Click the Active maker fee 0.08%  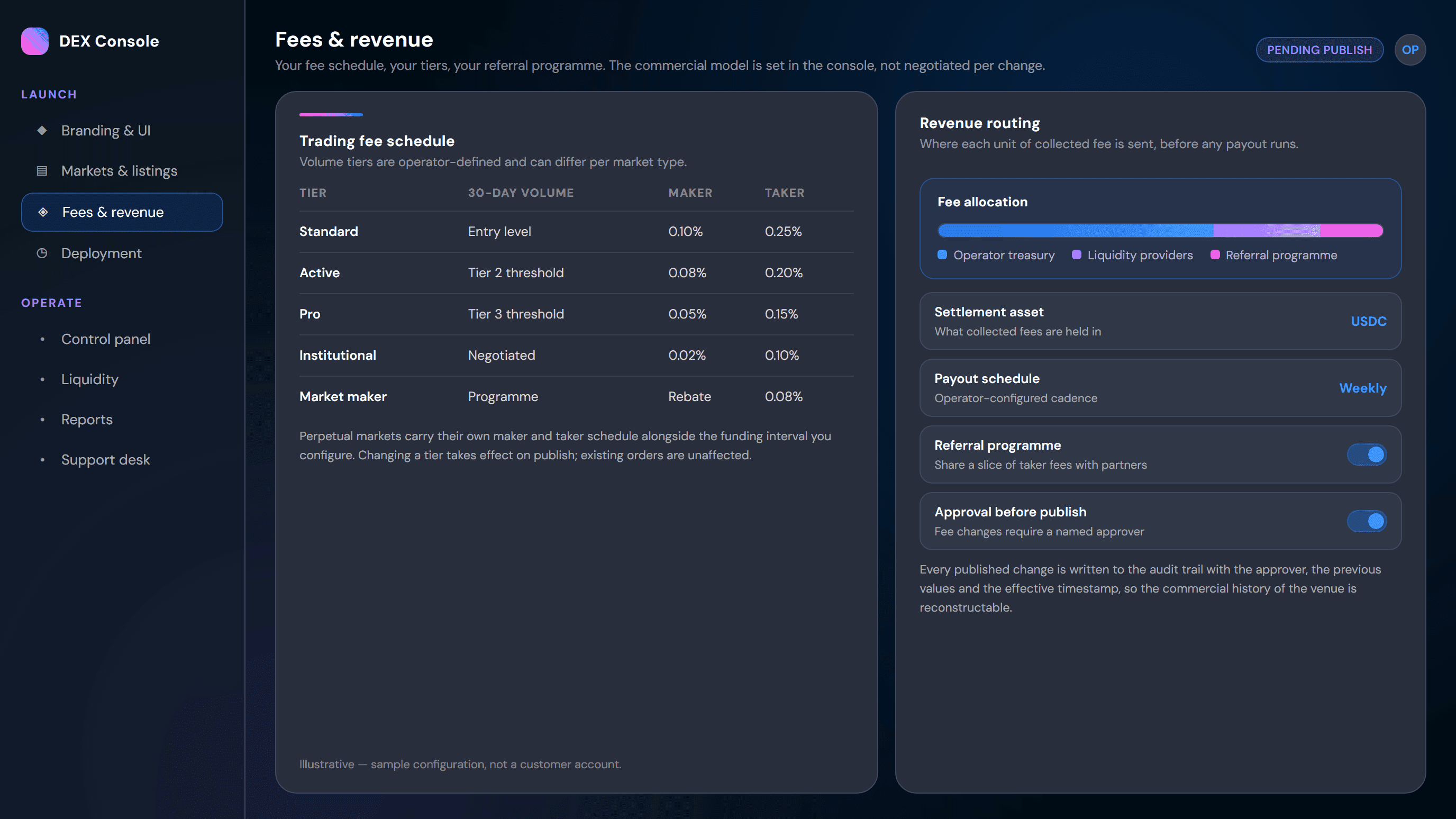coord(687,272)
